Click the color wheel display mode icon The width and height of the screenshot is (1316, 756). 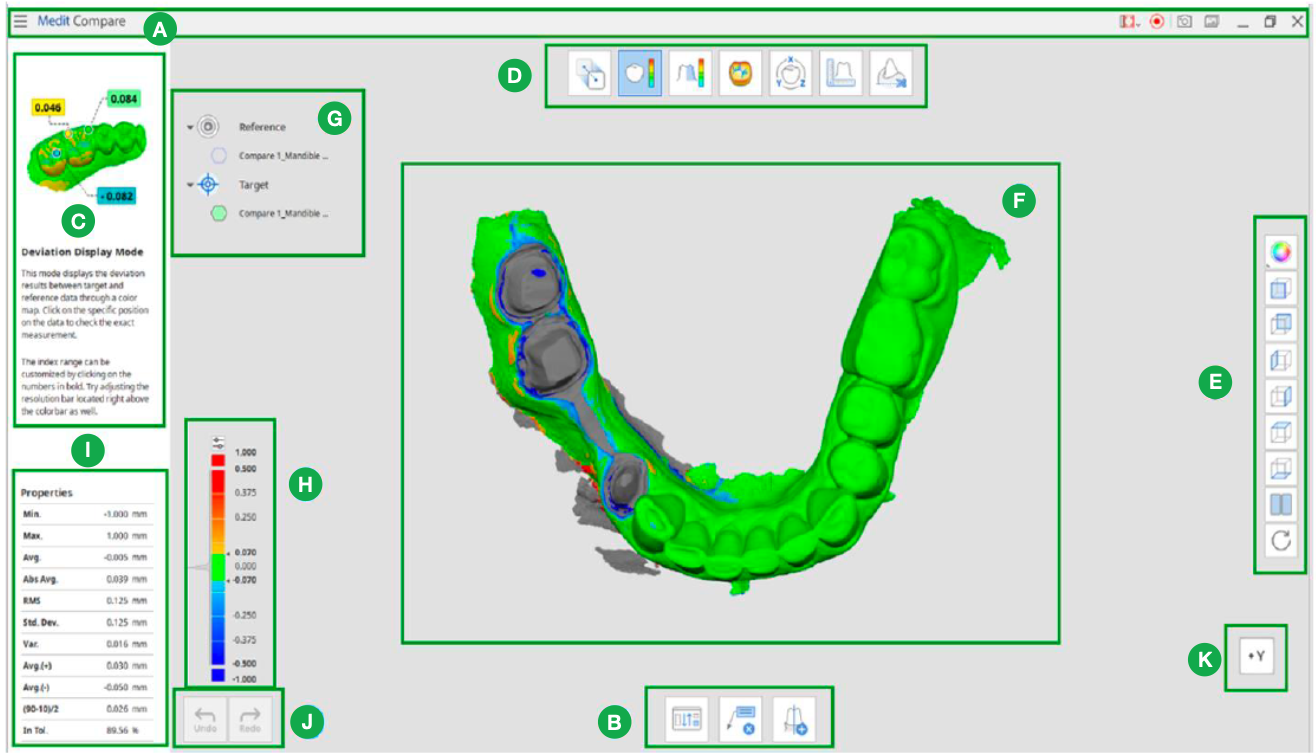(1280, 251)
